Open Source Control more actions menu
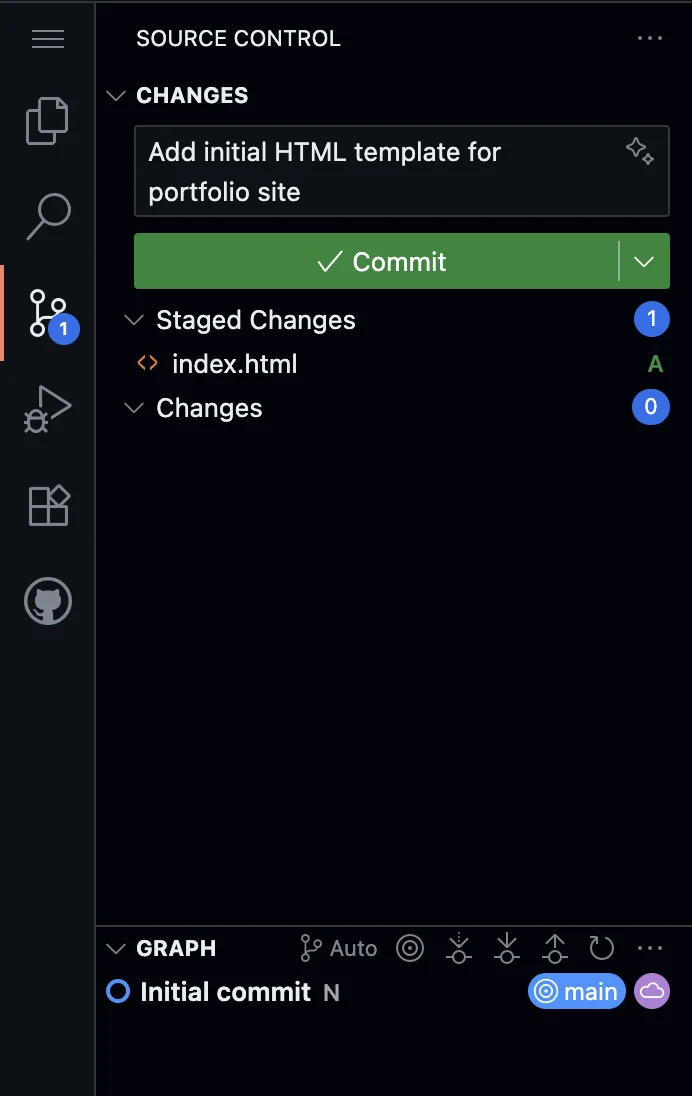The height and width of the screenshot is (1096, 692). (650, 38)
